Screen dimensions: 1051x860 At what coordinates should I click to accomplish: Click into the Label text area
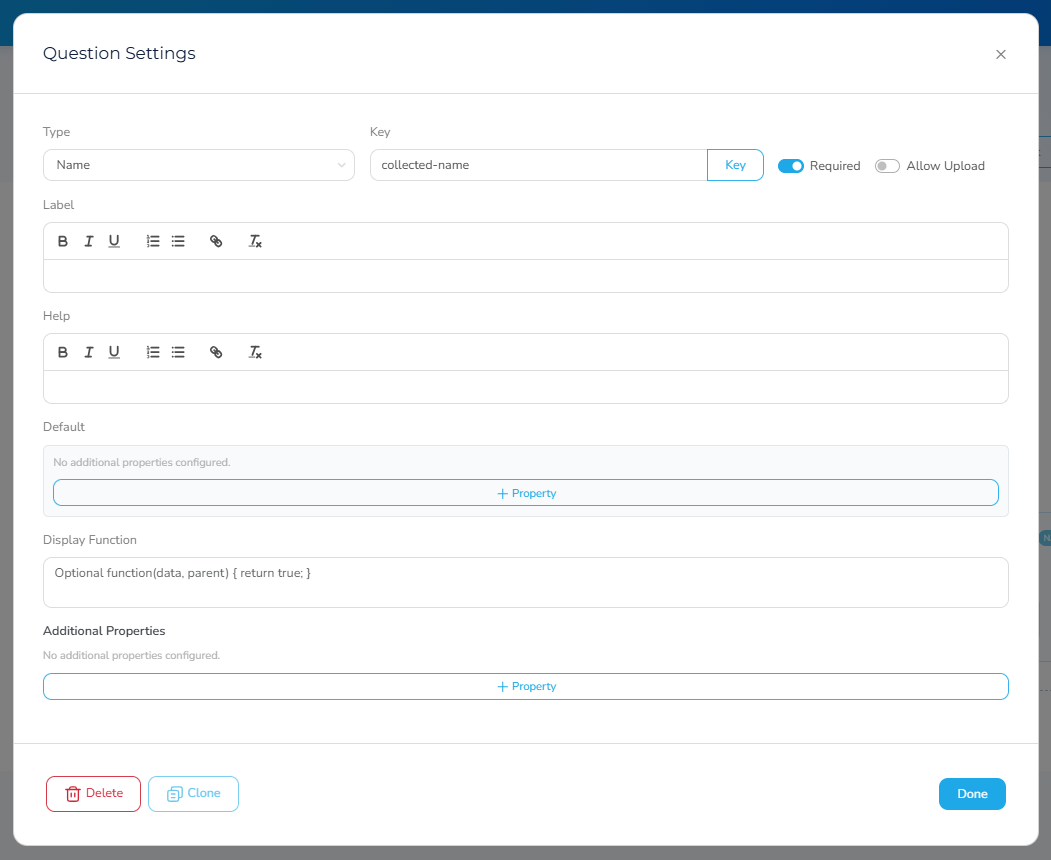pyautogui.click(x=526, y=276)
